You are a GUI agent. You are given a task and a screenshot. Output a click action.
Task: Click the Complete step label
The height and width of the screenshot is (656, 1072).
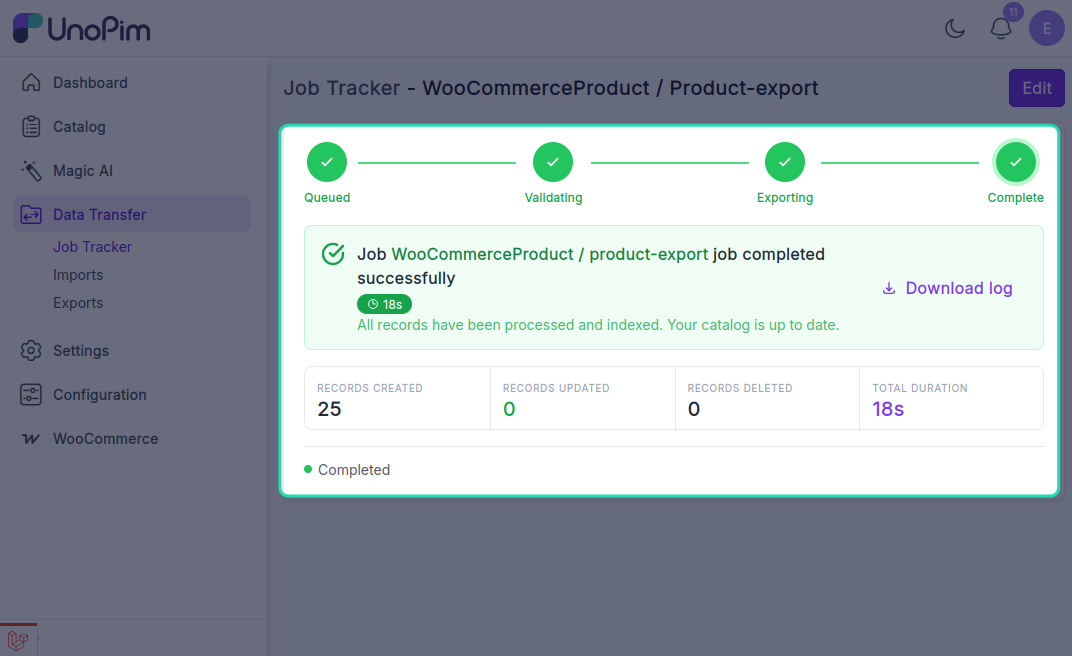click(1015, 197)
